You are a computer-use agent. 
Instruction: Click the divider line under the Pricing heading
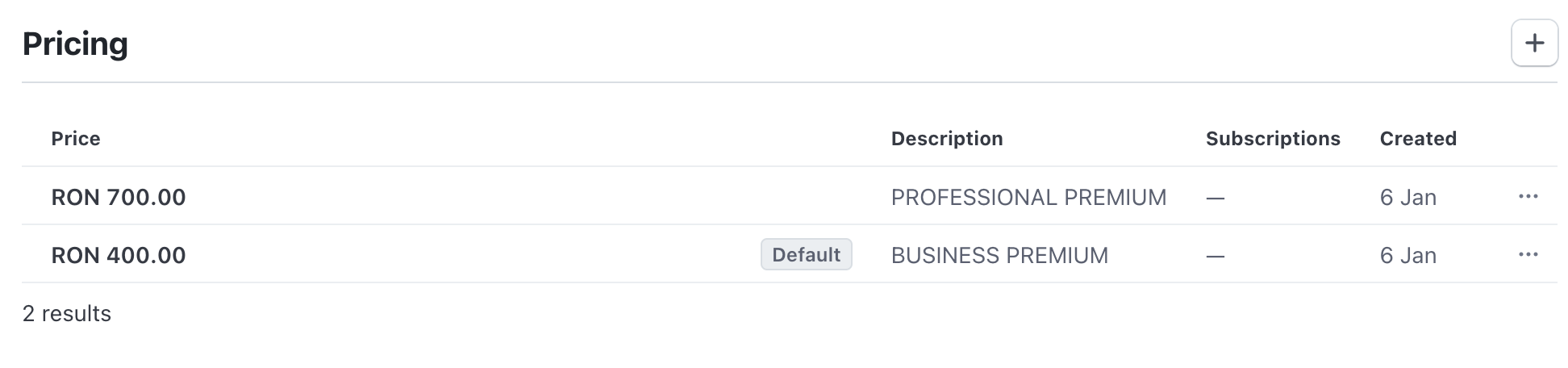(789, 82)
